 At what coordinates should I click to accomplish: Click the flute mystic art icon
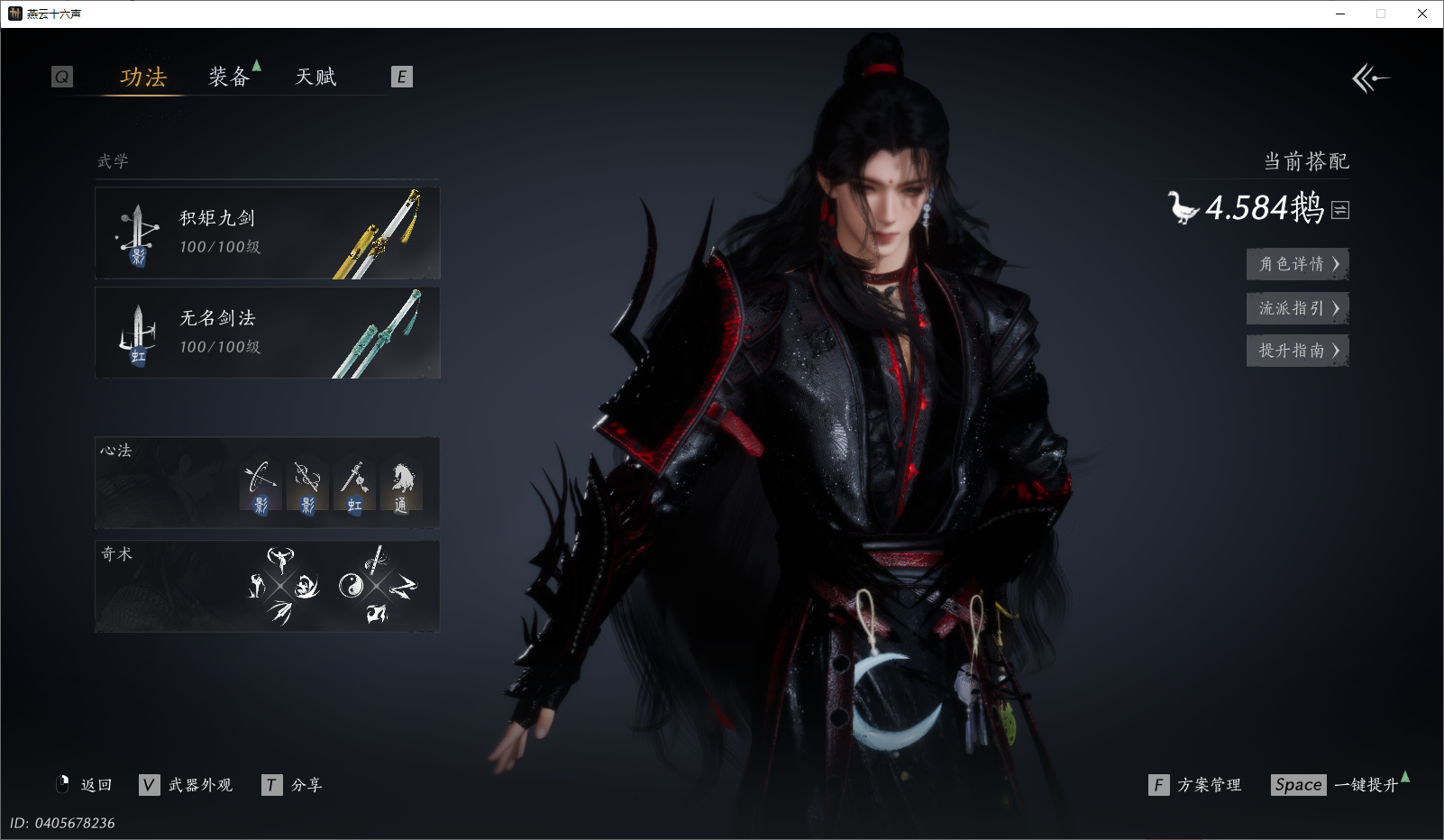[376, 560]
